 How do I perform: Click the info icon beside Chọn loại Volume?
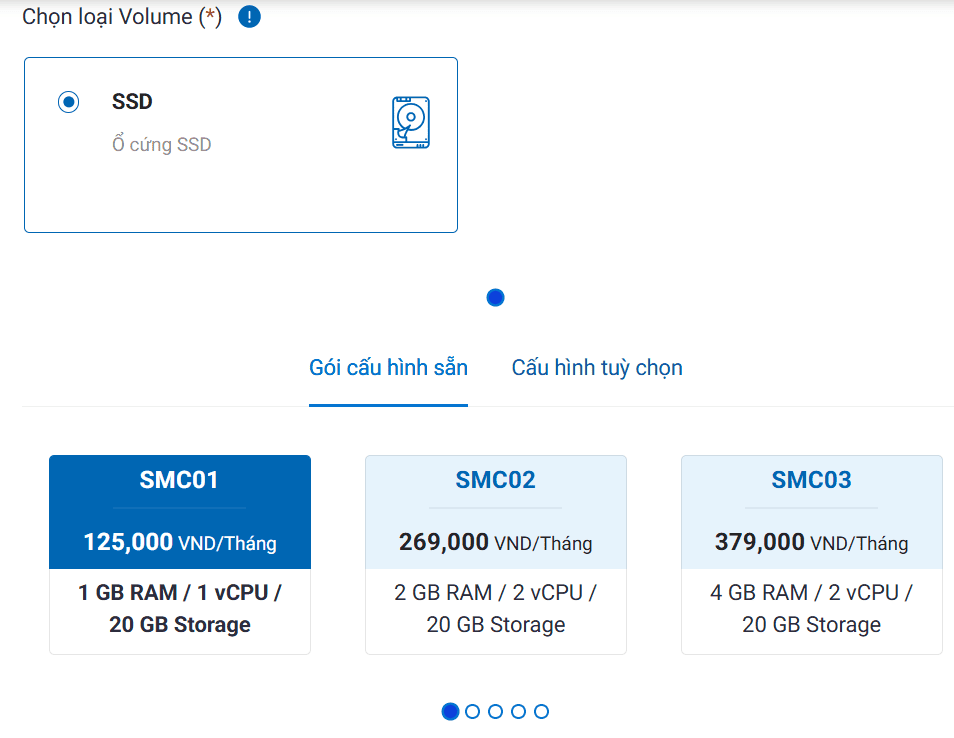248,16
